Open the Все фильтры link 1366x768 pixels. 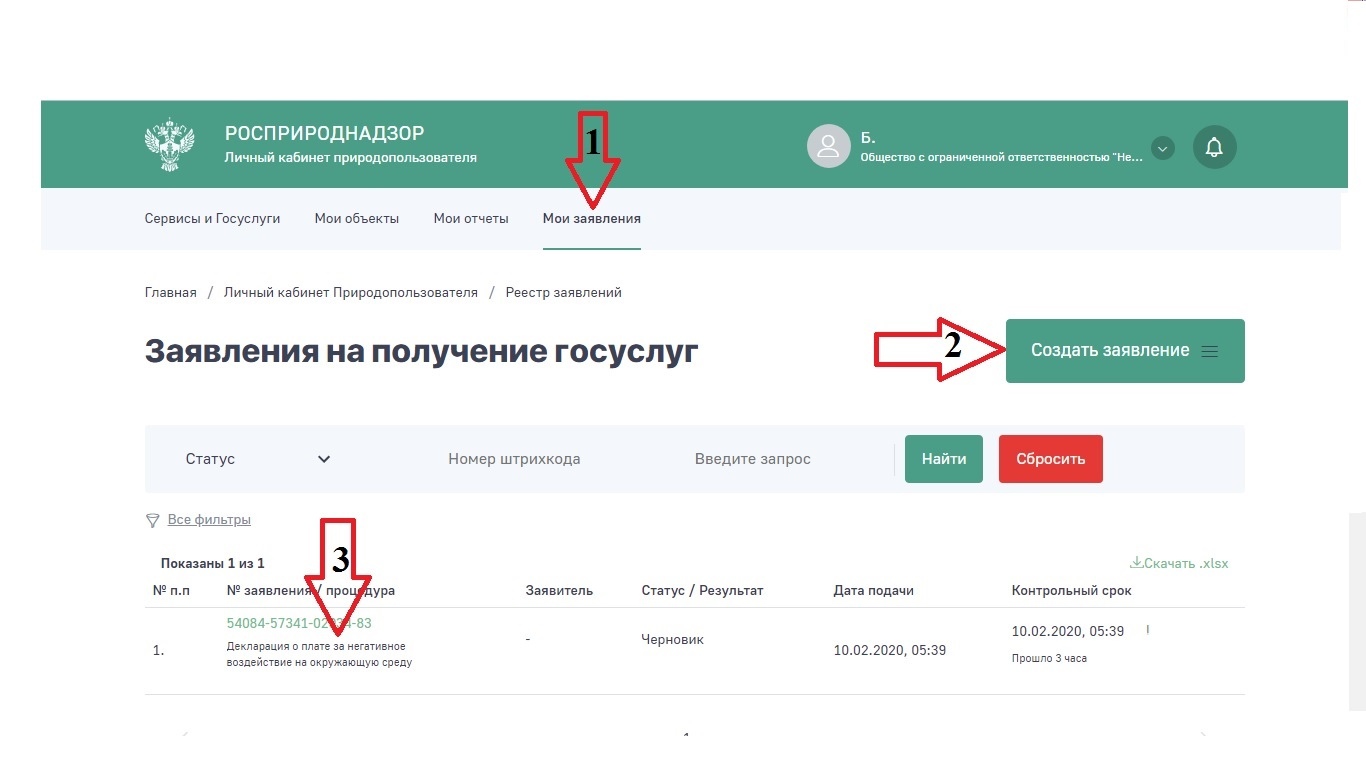click(x=209, y=520)
